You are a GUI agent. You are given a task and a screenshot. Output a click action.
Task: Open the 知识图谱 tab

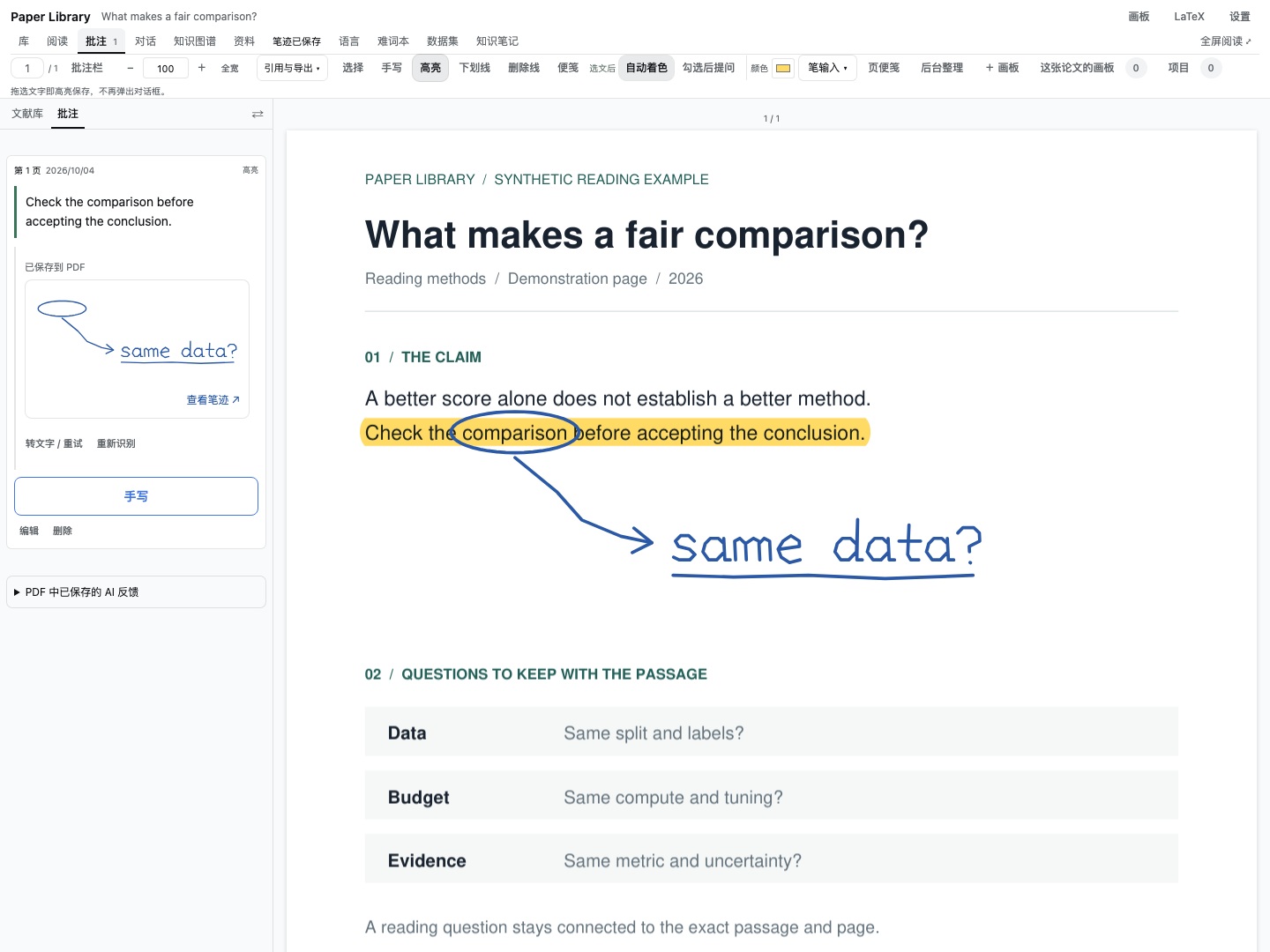pos(195,41)
